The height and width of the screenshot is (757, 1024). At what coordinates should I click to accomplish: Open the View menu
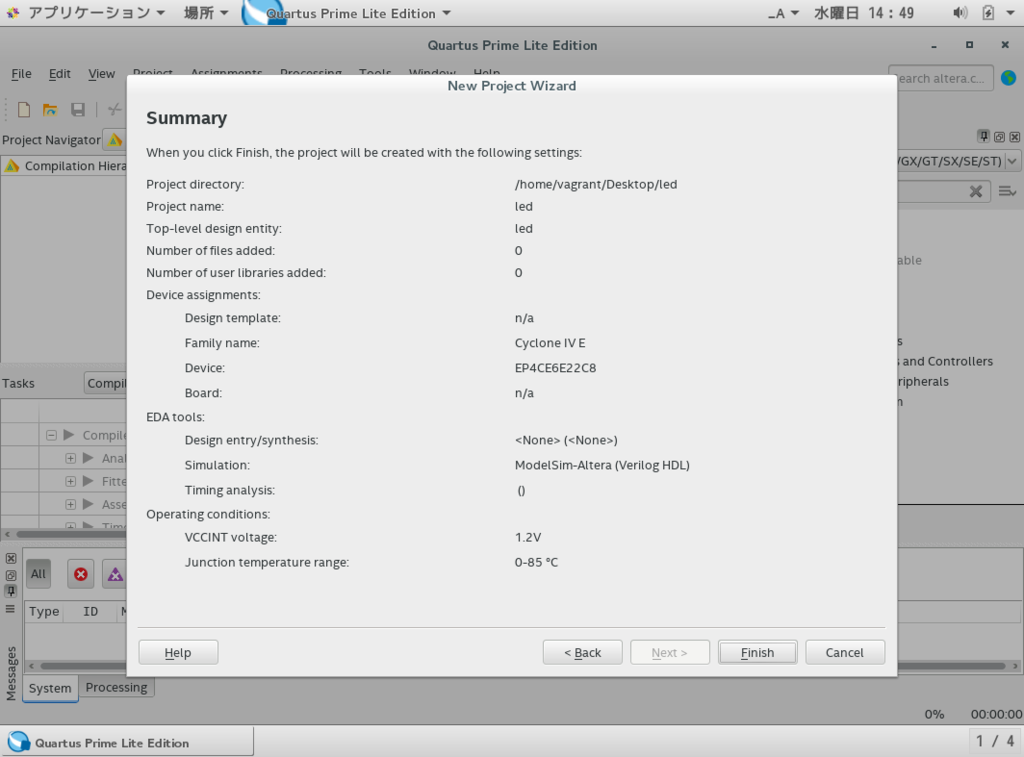[101, 74]
